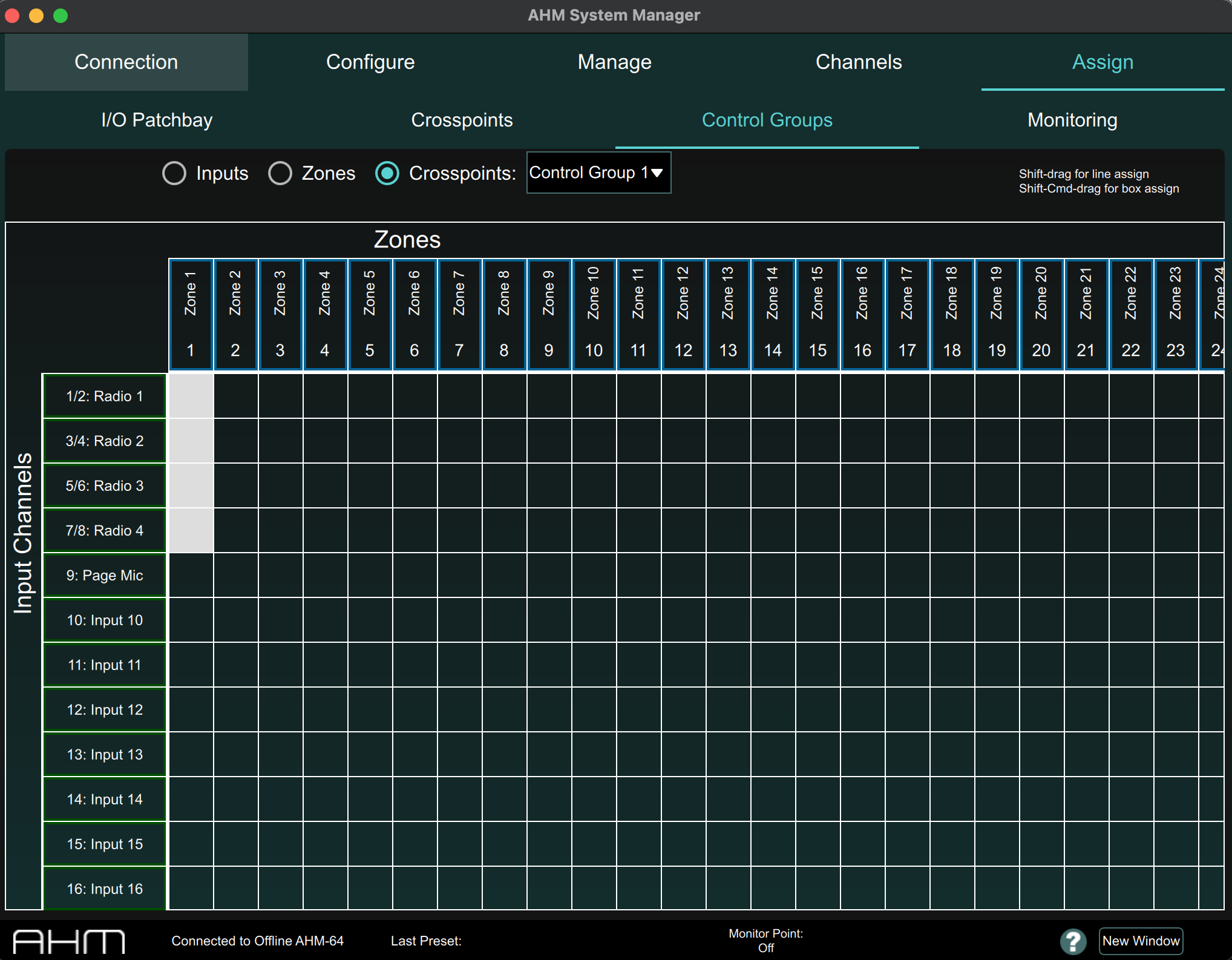
Task: Select the 11: Input 11 channel row
Action: point(105,665)
